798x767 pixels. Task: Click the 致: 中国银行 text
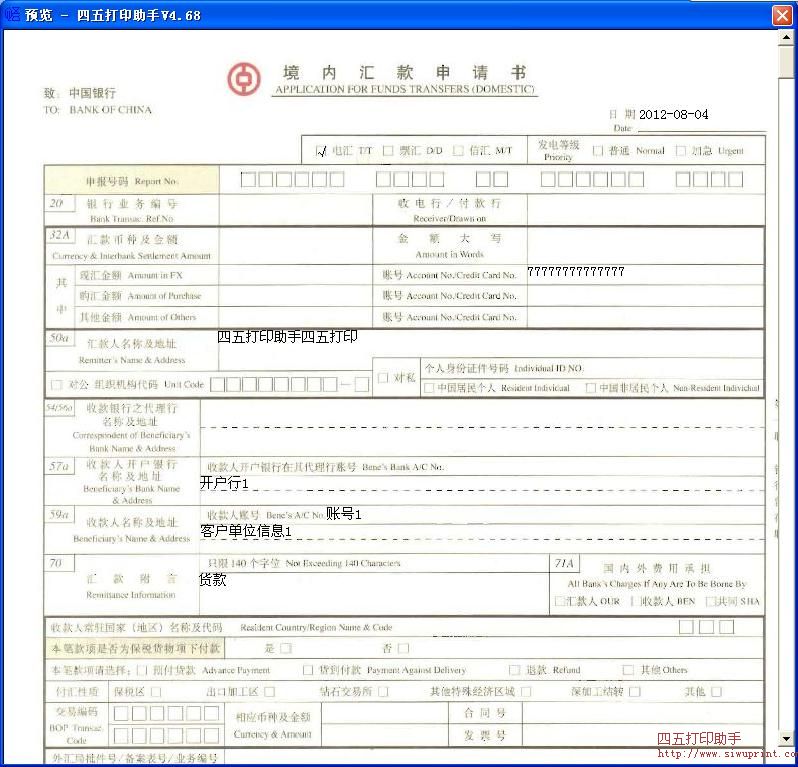tap(79, 93)
